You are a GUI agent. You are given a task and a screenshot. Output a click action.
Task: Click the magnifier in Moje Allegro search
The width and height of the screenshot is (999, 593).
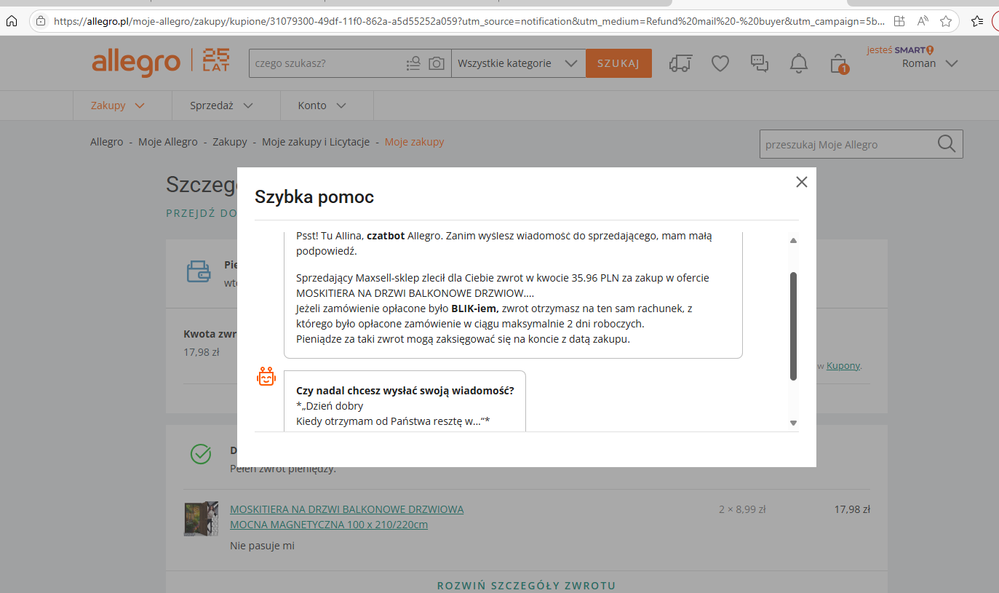pyautogui.click(x=946, y=144)
